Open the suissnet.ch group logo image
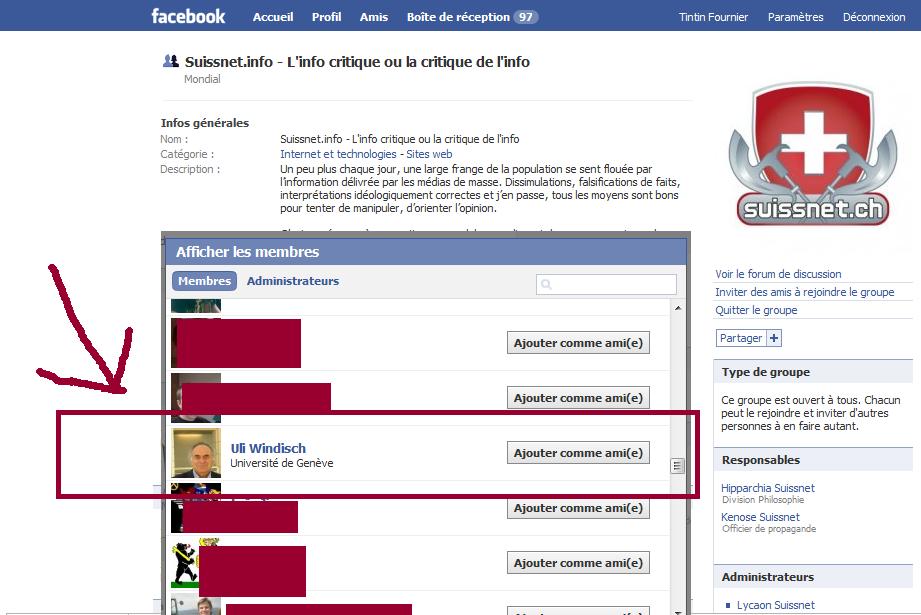Viewport: 921px width, 615px height. 813,154
